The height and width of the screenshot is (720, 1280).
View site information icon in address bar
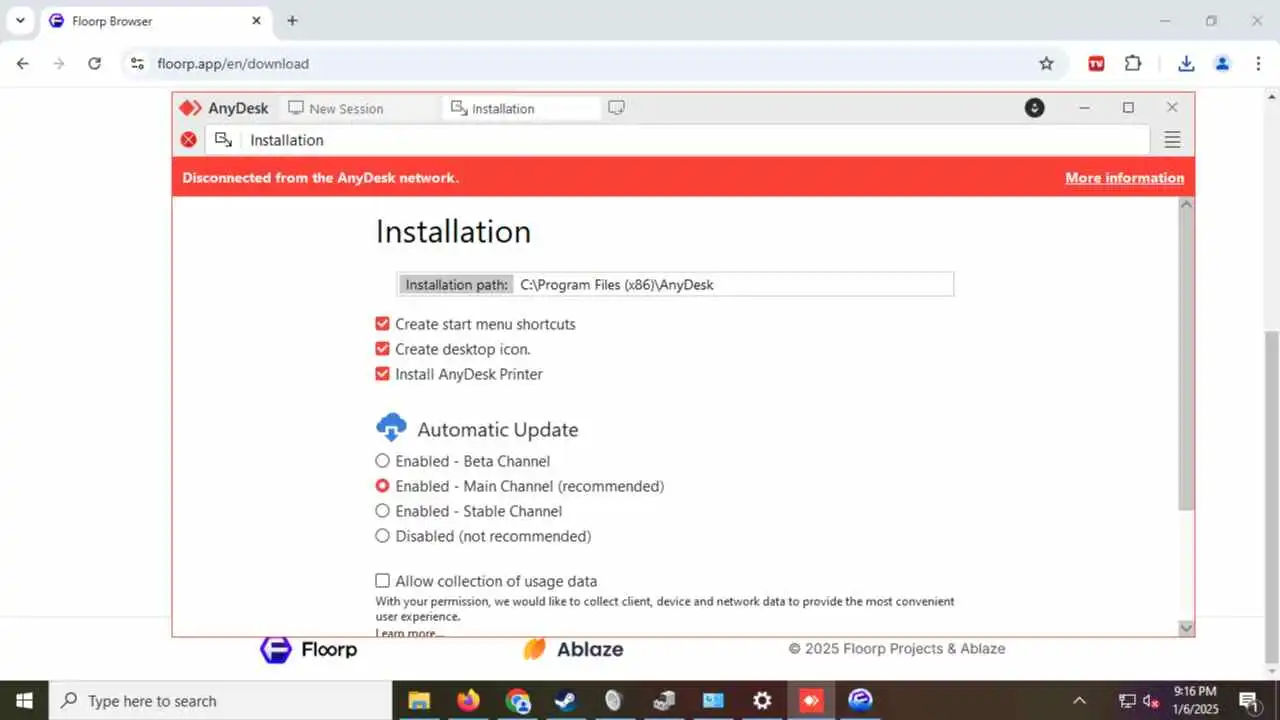(x=138, y=63)
